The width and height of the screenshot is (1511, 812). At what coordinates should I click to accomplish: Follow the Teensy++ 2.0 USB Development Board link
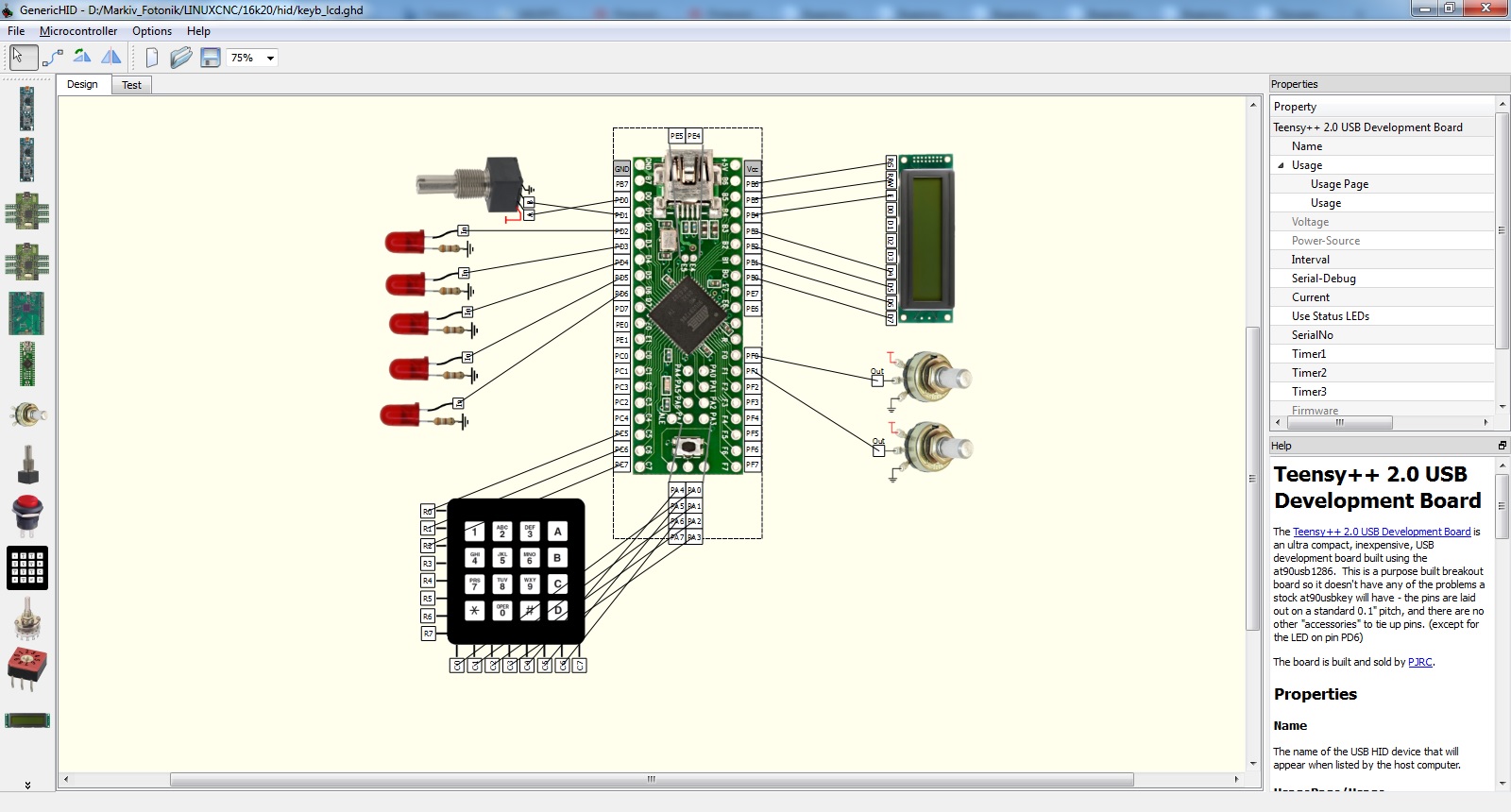click(1382, 532)
